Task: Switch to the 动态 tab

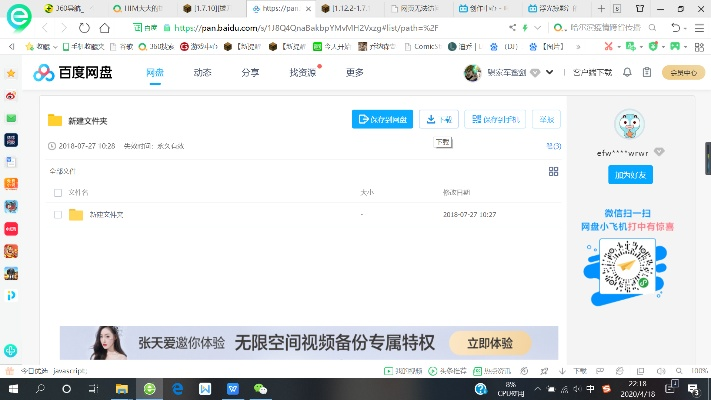Action: (x=202, y=73)
